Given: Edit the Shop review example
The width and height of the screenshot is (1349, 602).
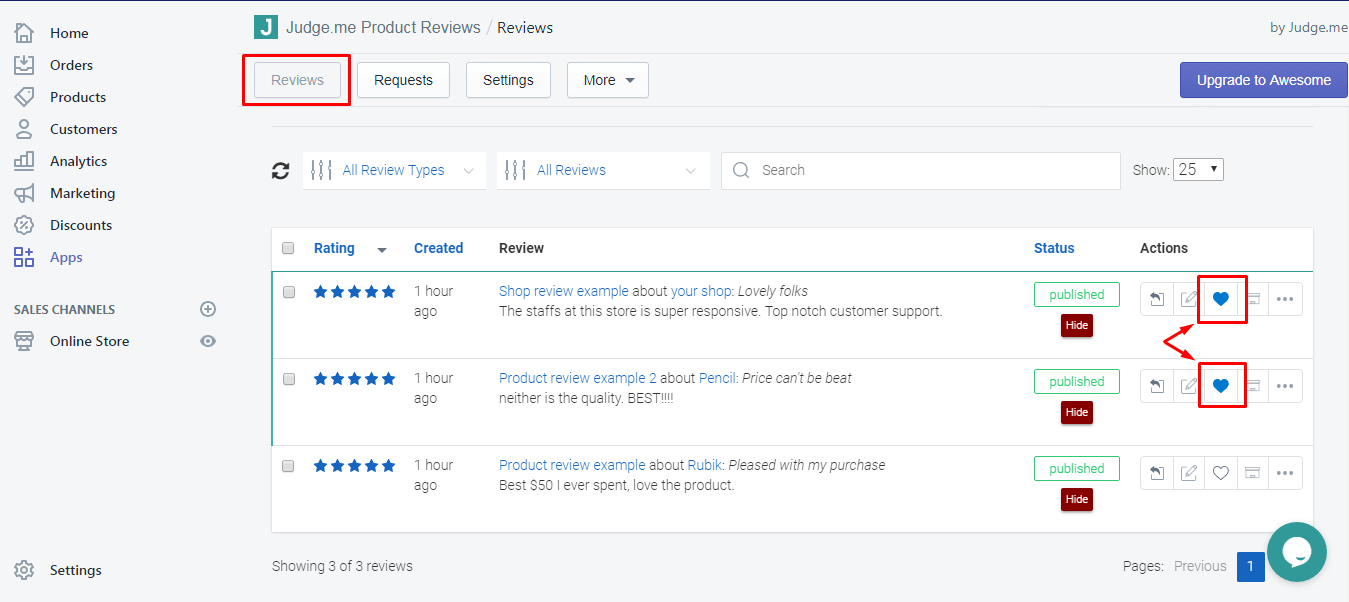Looking at the screenshot, I should tap(1189, 298).
